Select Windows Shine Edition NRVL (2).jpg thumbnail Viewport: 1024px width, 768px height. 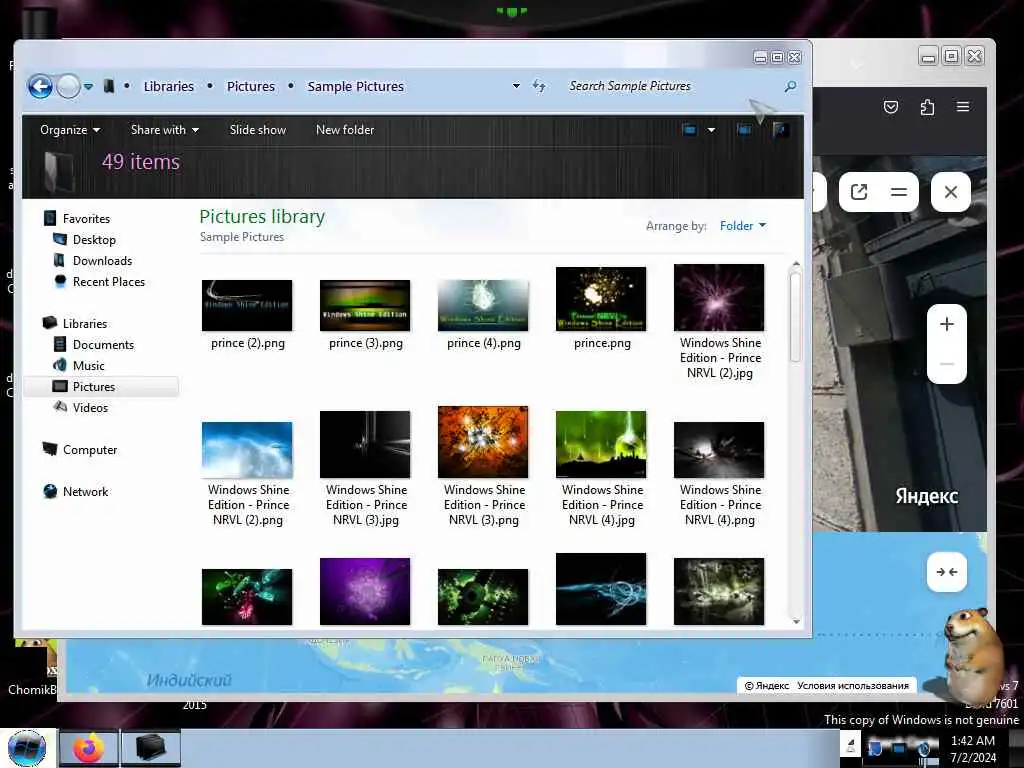click(x=719, y=298)
